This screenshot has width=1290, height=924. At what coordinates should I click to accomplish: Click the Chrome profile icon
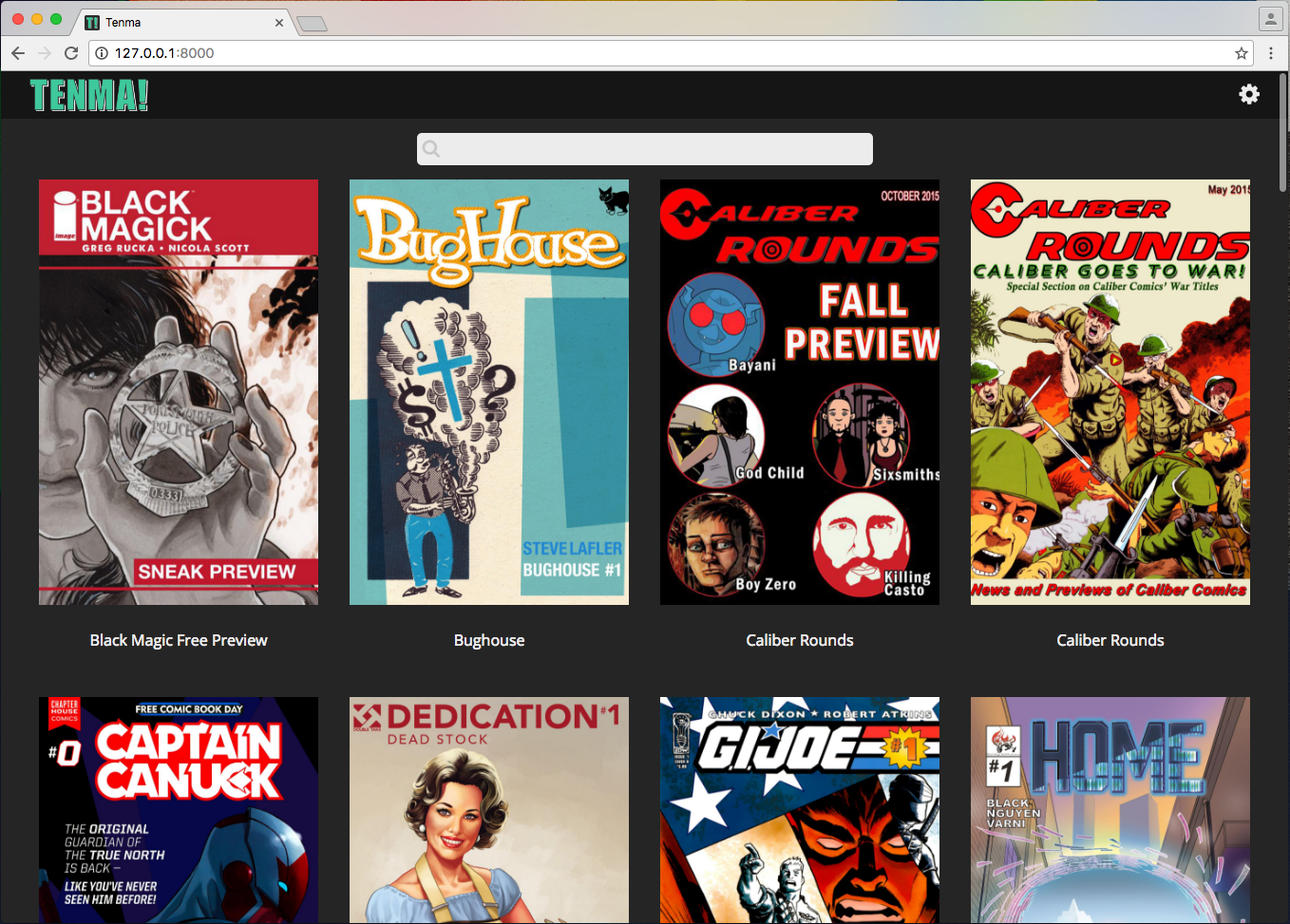1270,19
